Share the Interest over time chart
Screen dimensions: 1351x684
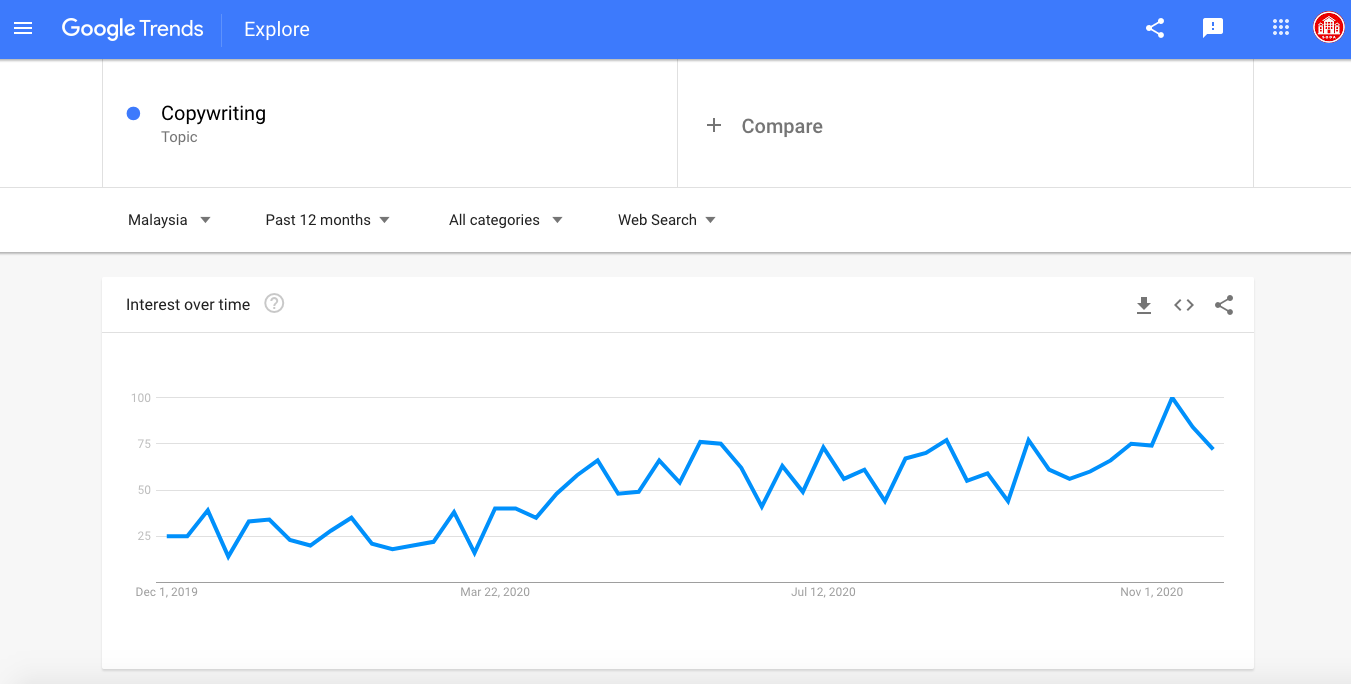coord(1224,305)
